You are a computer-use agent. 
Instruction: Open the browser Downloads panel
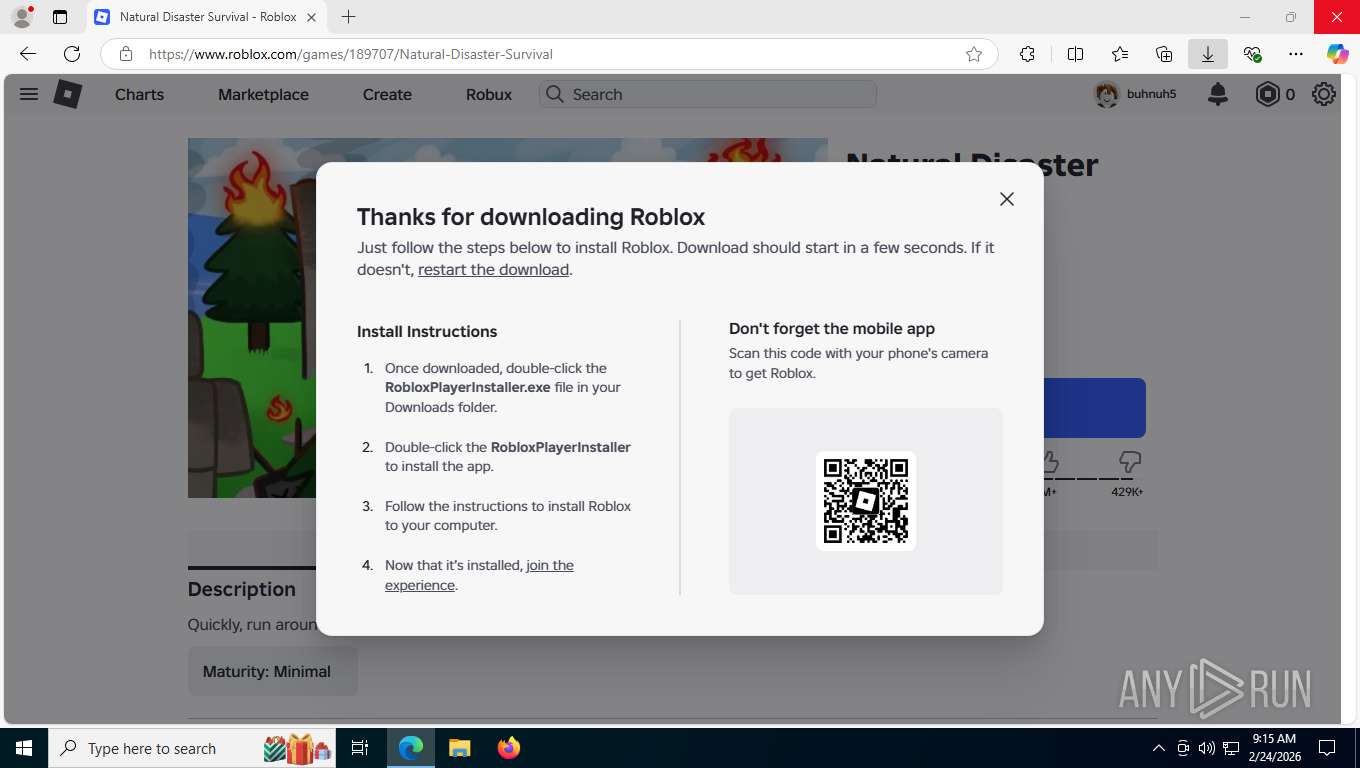(1208, 54)
